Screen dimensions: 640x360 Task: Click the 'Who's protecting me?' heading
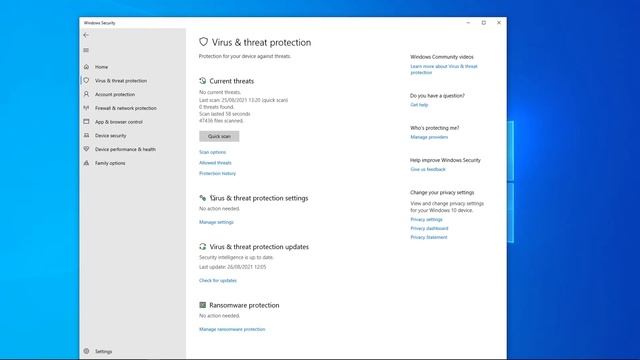tap(435, 128)
